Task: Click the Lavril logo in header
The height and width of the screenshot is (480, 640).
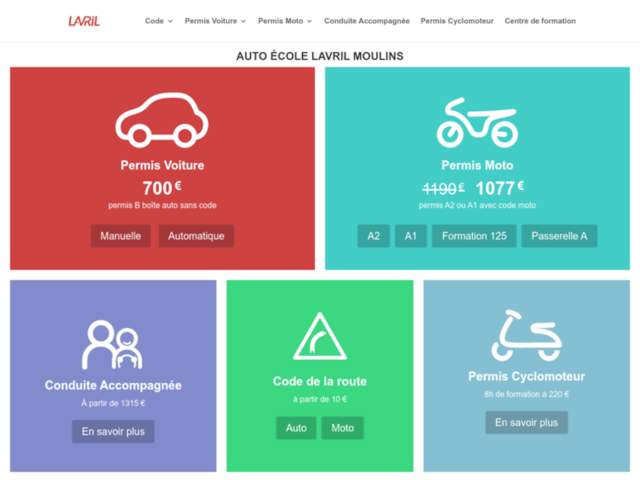Action: 84,21
